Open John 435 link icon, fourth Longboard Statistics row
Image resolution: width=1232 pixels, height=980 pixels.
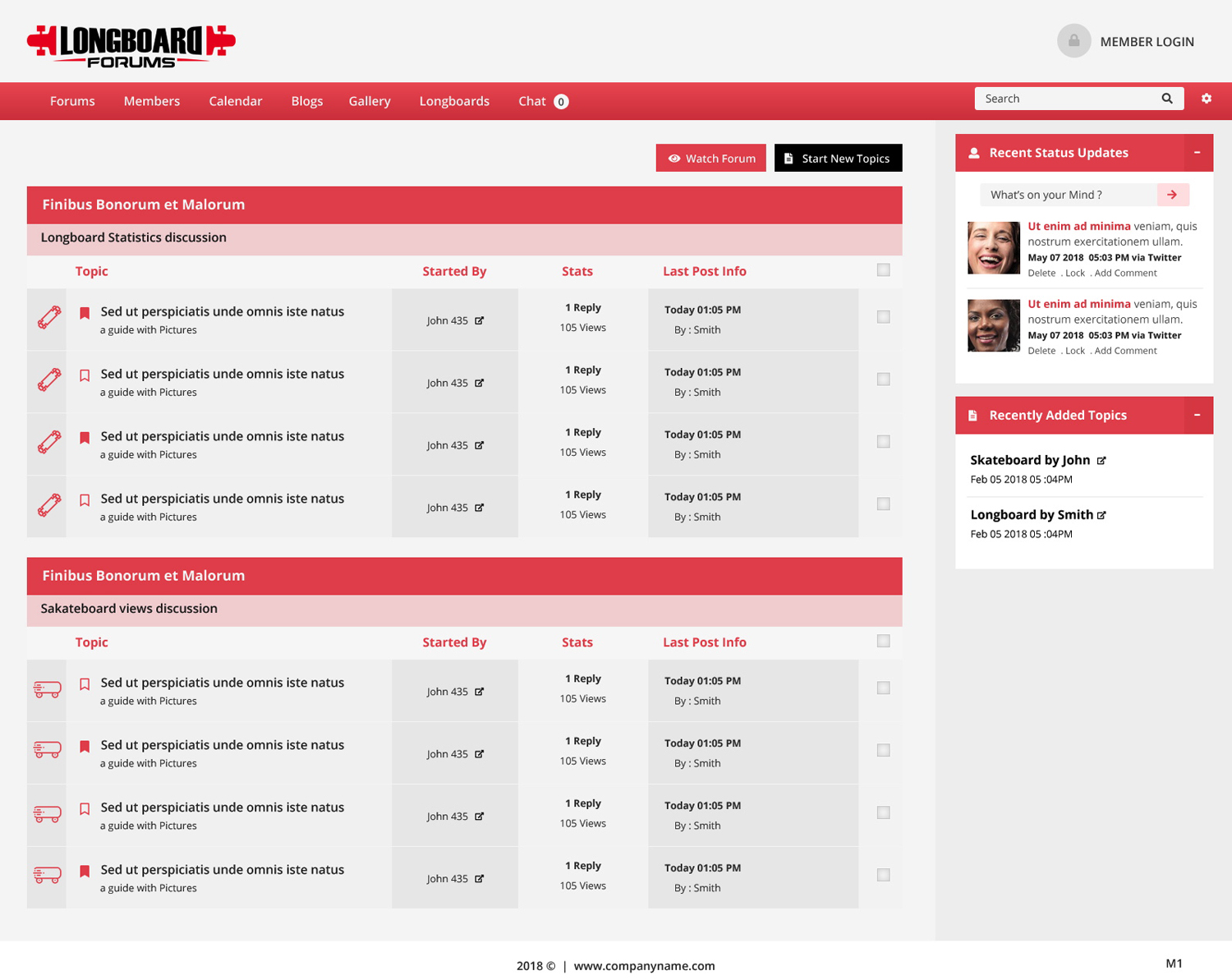pyautogui.click(x=479, y=508)
